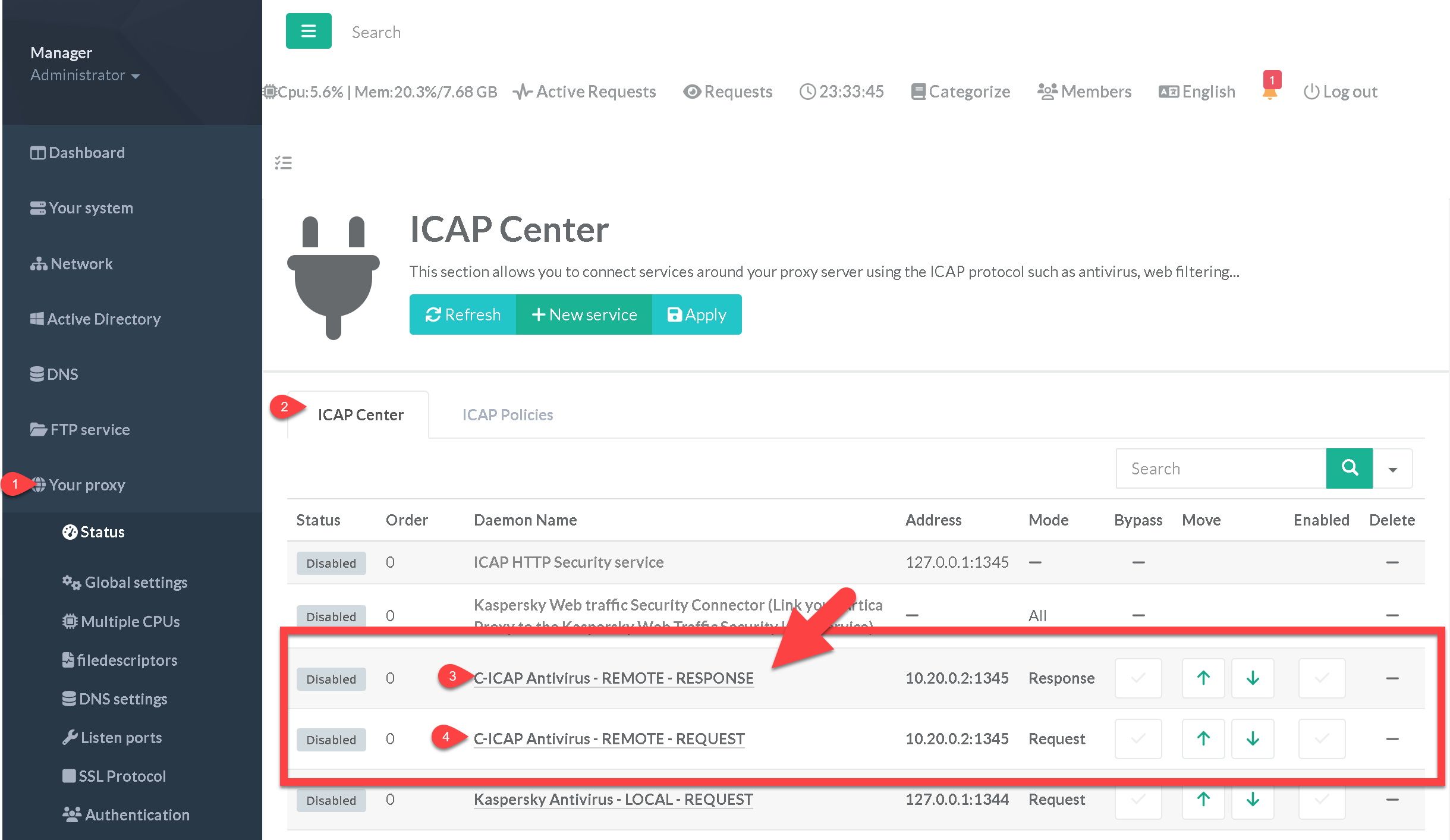Focus the table Search input field
This screenshot has height=840, width=1450.
click(x=1220, y=468)
